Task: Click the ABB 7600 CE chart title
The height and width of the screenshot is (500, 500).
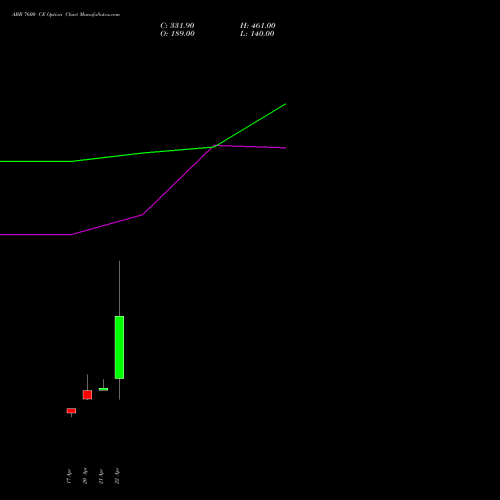Action: tap(66, 15)
